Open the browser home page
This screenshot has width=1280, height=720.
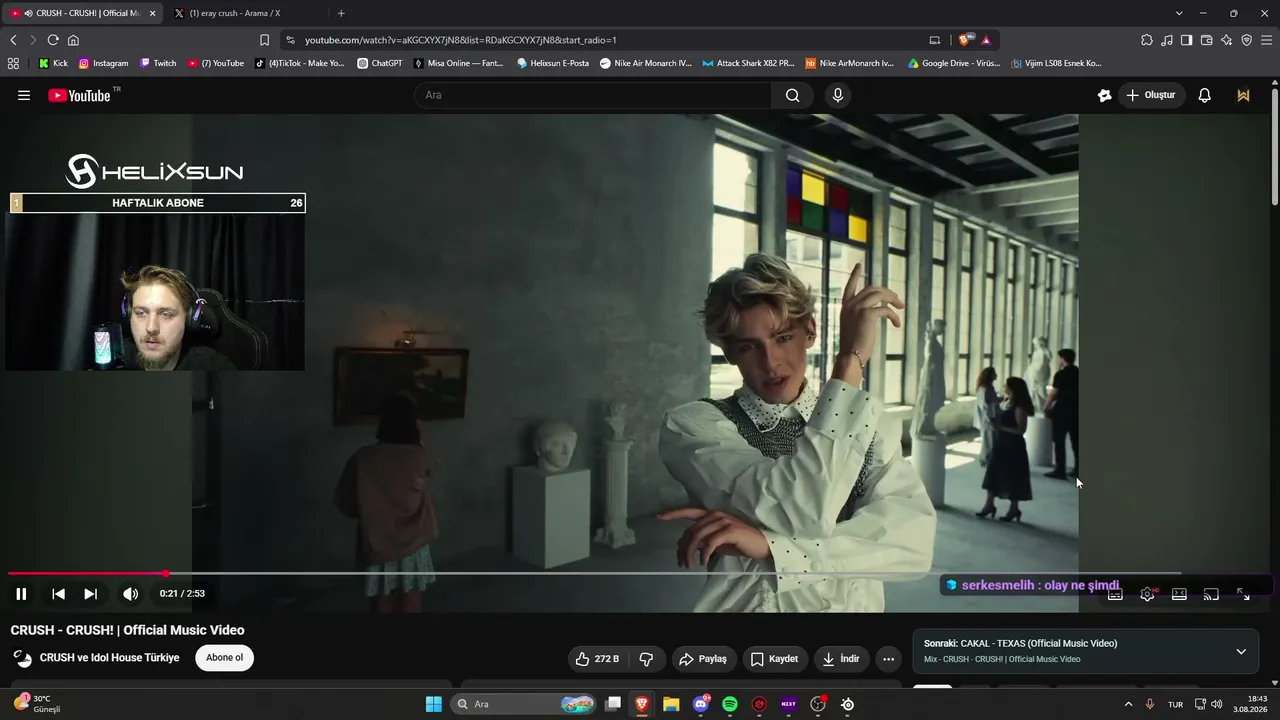73,40
